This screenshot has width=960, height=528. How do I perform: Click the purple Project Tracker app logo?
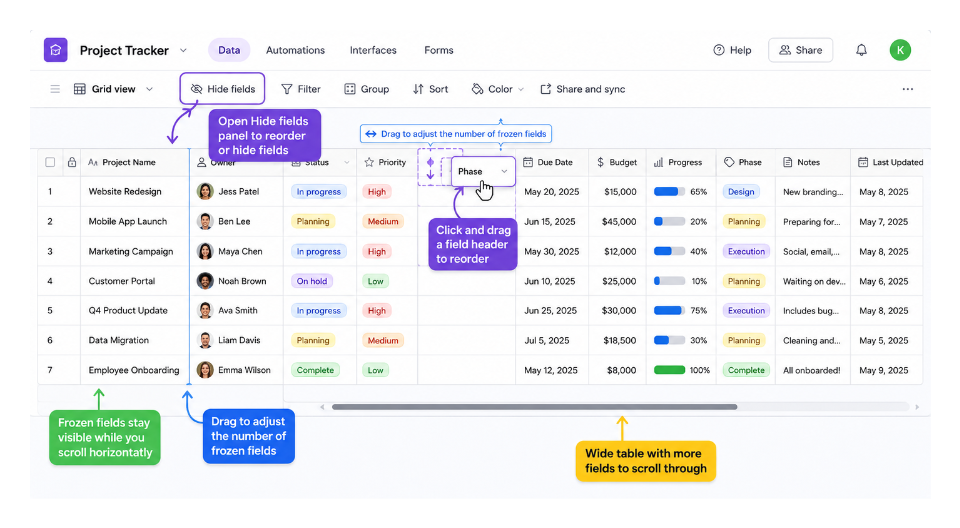tap(55, 50)
